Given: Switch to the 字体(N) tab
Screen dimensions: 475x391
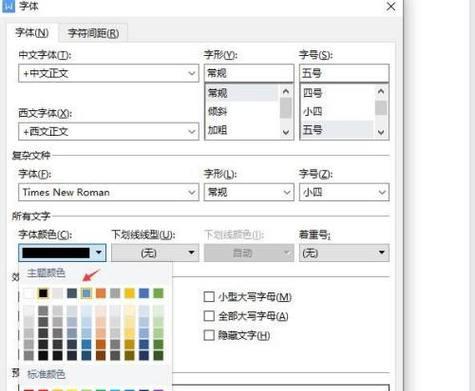Looking at the screenshot, I should coord(32,33).
